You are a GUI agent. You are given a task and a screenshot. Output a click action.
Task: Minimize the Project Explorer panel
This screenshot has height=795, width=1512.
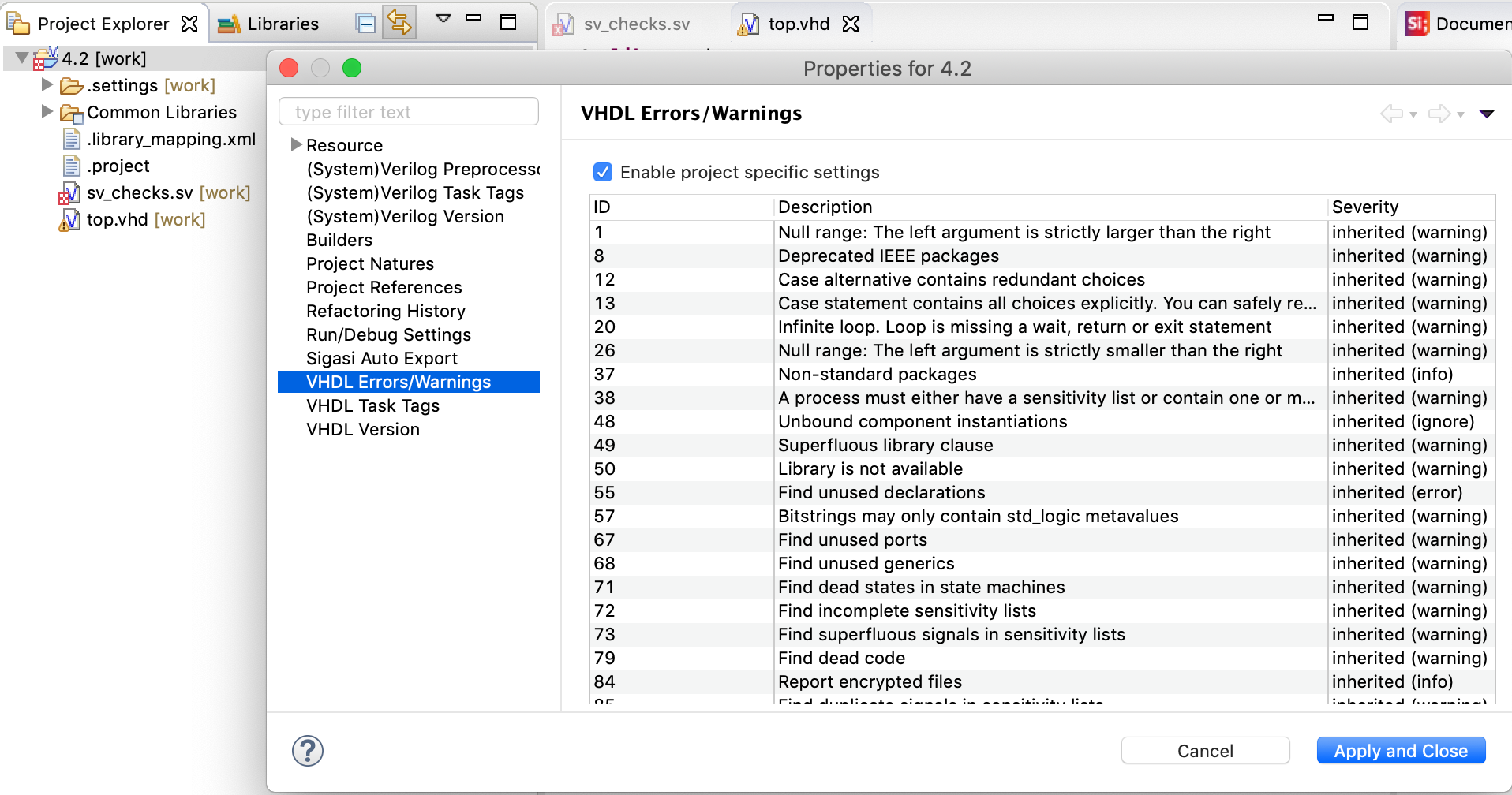click(473, 17)
